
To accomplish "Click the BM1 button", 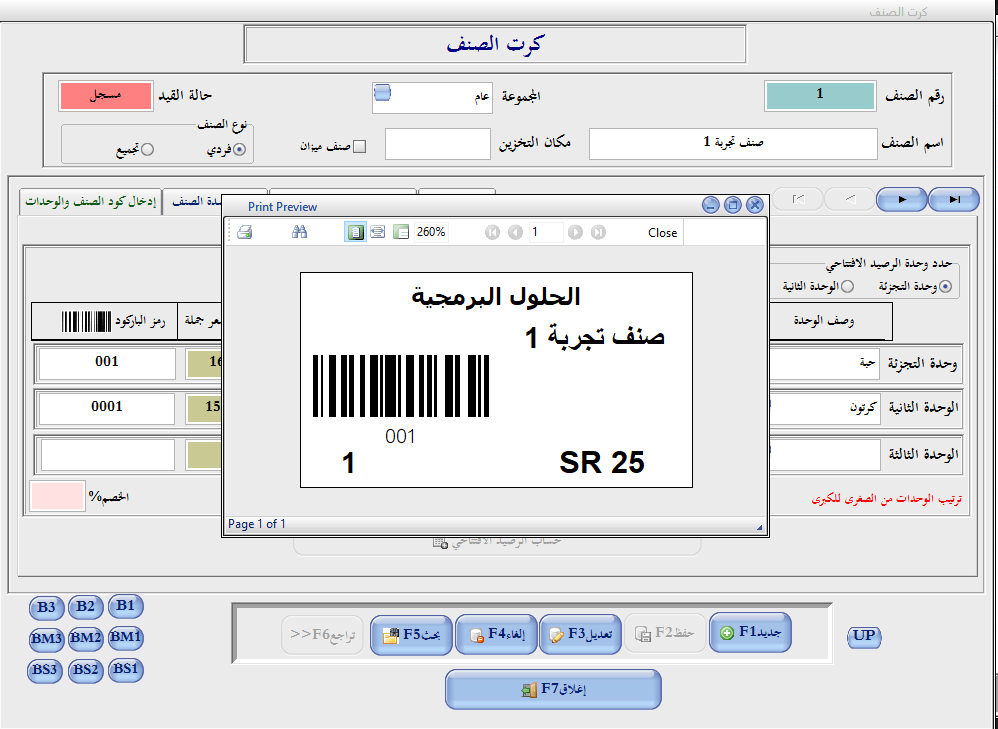I will pos(125,637).
